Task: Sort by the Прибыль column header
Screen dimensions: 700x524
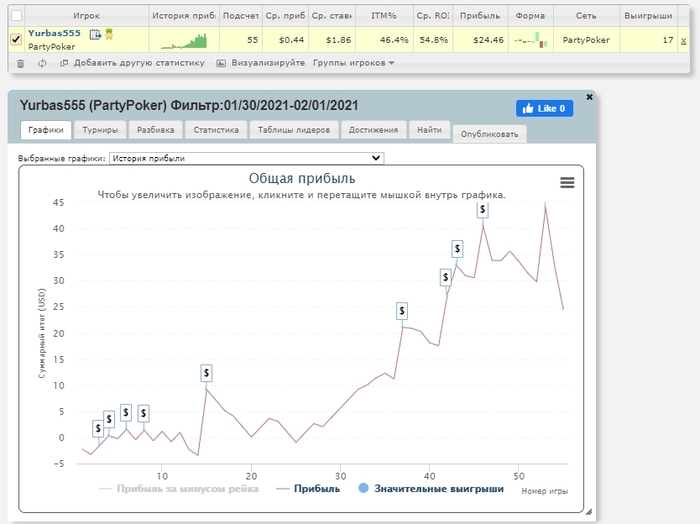Action: tap(480, 16)
